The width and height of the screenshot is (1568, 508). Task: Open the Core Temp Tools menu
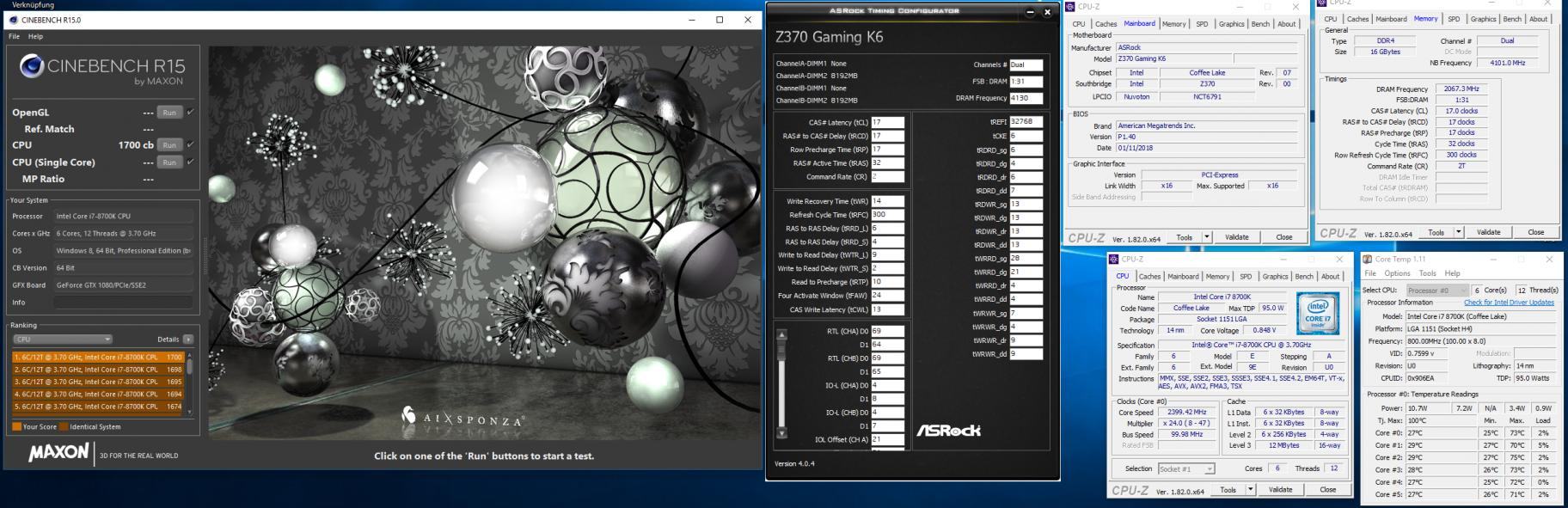click(1428, 273)
